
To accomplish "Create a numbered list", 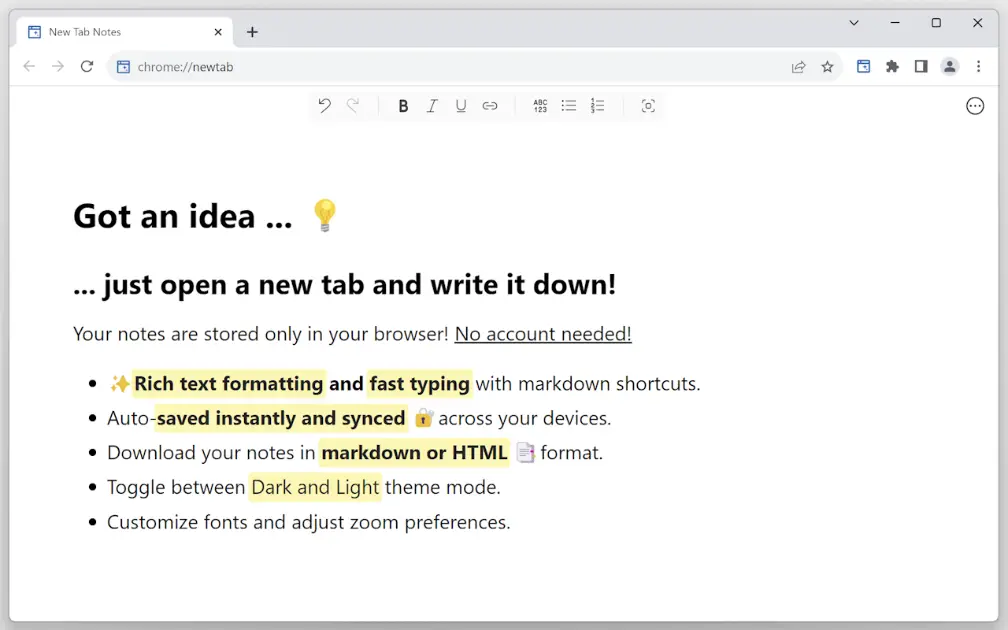I will [597, 105].
